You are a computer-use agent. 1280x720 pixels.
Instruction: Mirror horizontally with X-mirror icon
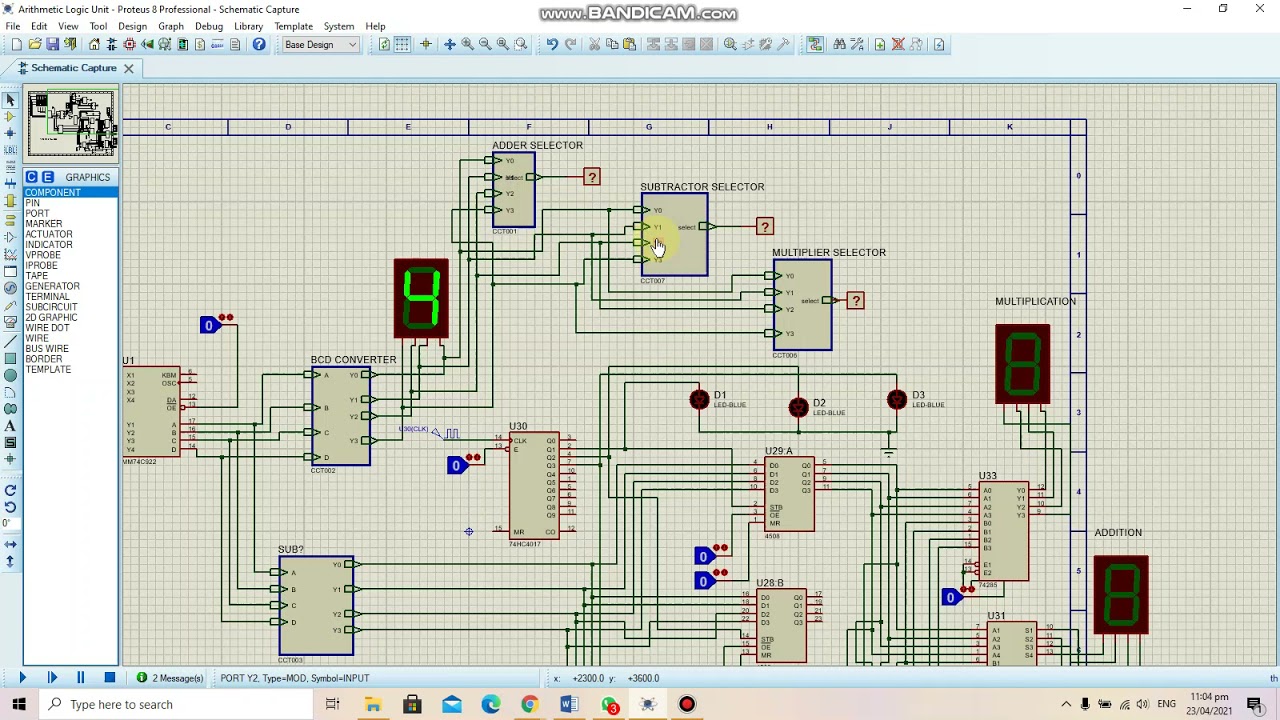(x=10, y=544)
